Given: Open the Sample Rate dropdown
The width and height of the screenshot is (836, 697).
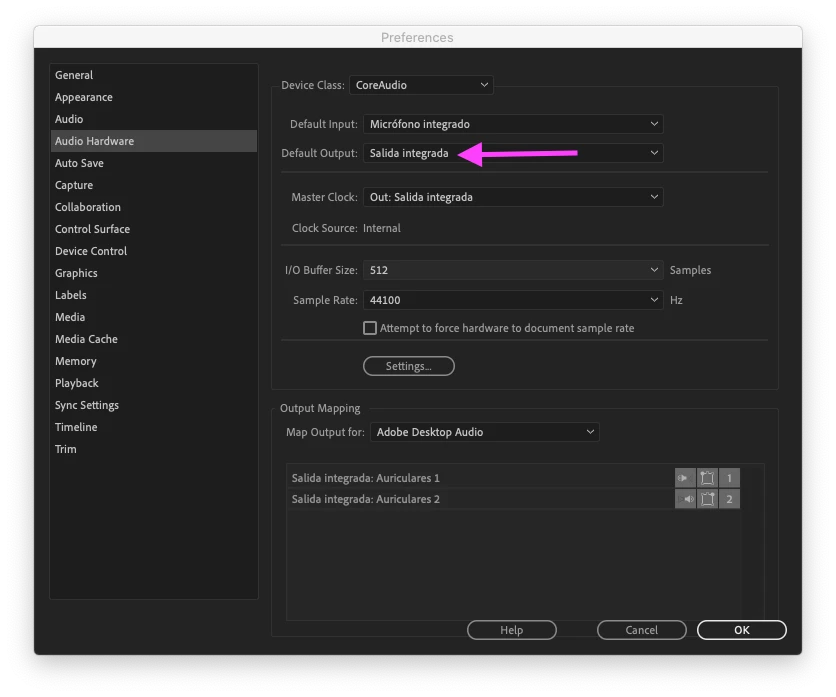Looking at the screenshot, I should 513,300.
